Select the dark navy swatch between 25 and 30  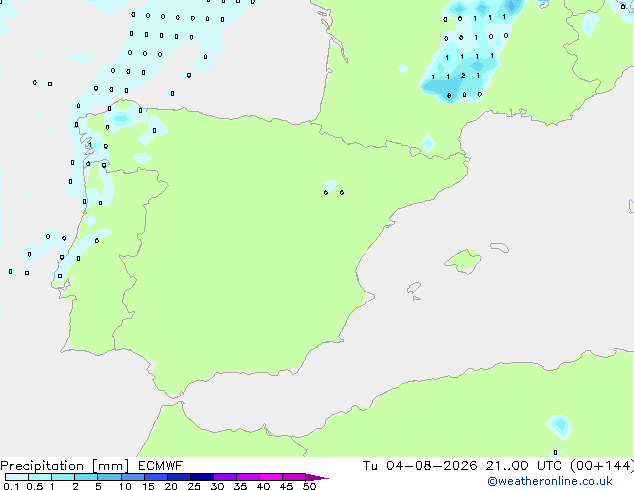coord(202,477)
